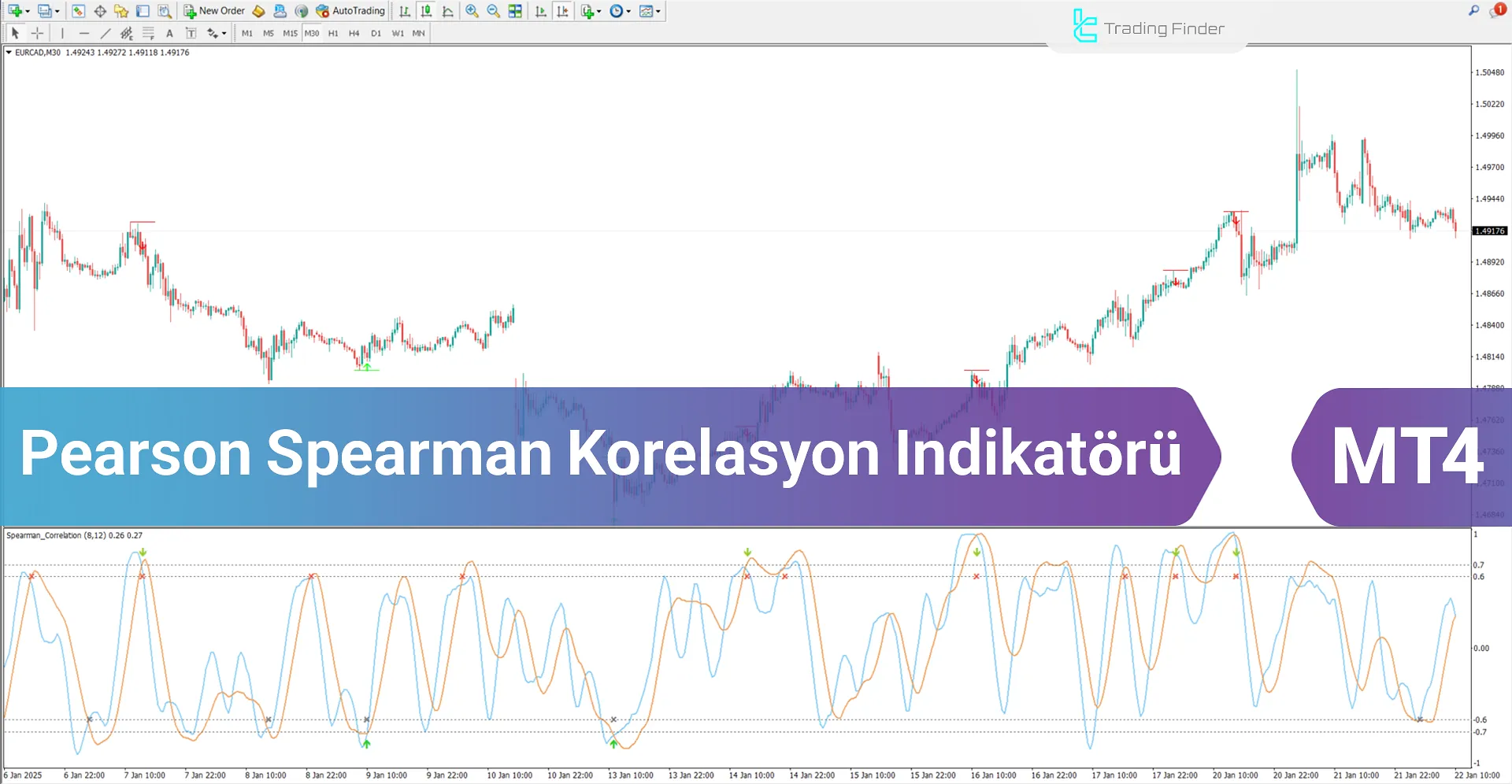Switch to Bar chart display
Screen dimensions: 1512x784
tap(405, 11)
